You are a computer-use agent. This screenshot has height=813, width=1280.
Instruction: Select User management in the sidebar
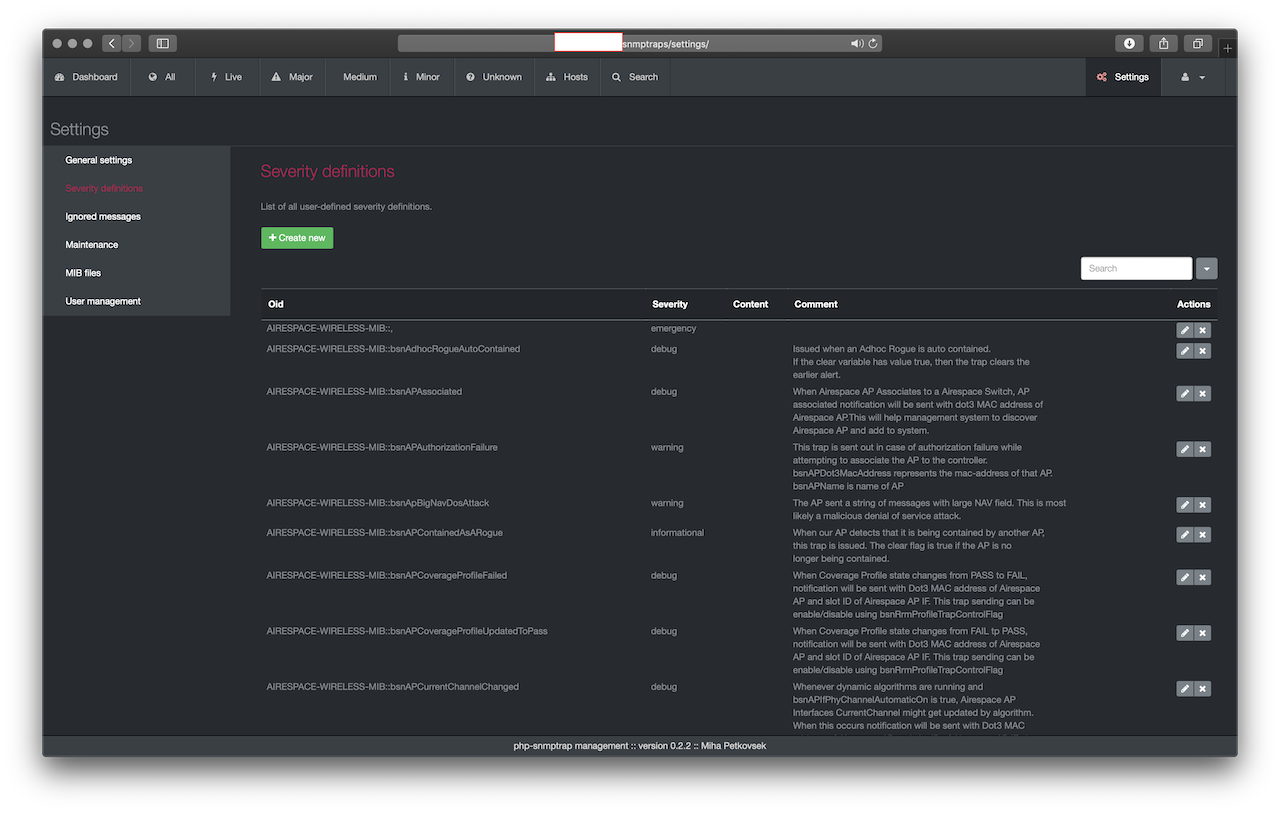coord(103,301)
